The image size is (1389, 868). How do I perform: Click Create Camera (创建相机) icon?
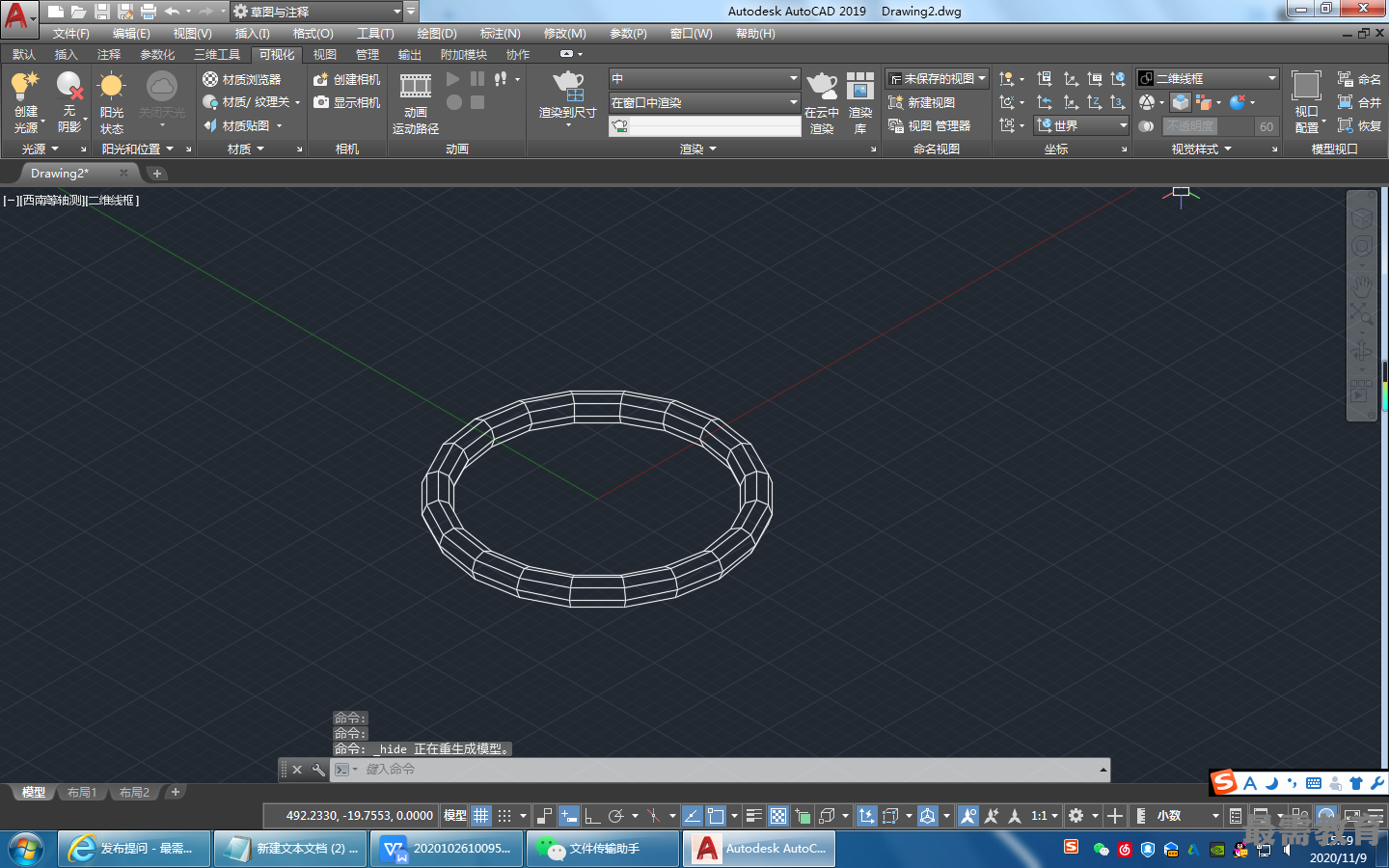click(321, 79)
